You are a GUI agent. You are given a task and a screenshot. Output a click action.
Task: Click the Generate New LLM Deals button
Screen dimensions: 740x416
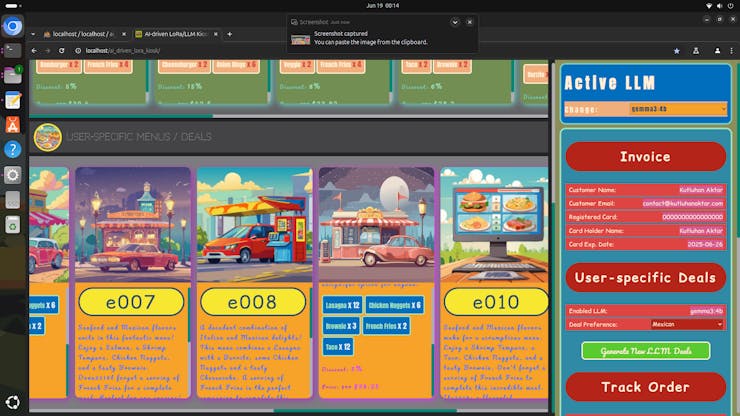click(x=646, y=351)
